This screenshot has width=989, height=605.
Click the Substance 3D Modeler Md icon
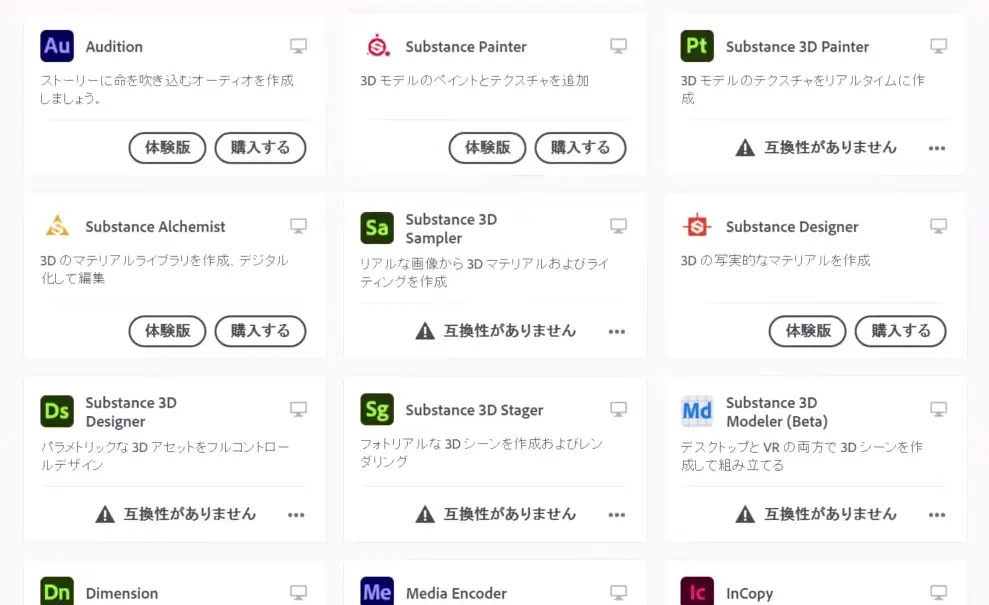(x=697, y=411)
